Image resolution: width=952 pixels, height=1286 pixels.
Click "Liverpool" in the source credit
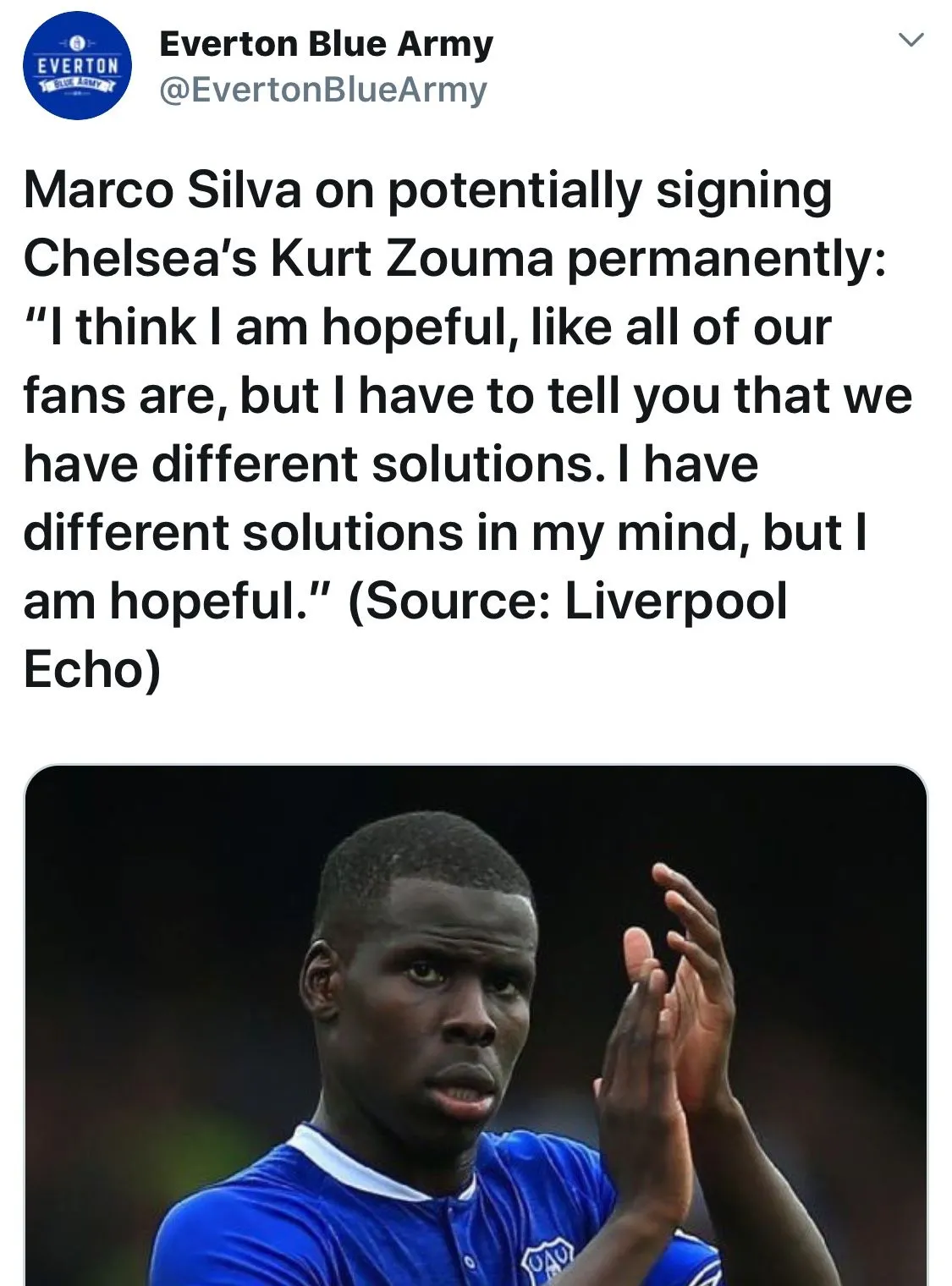[675, 602]
